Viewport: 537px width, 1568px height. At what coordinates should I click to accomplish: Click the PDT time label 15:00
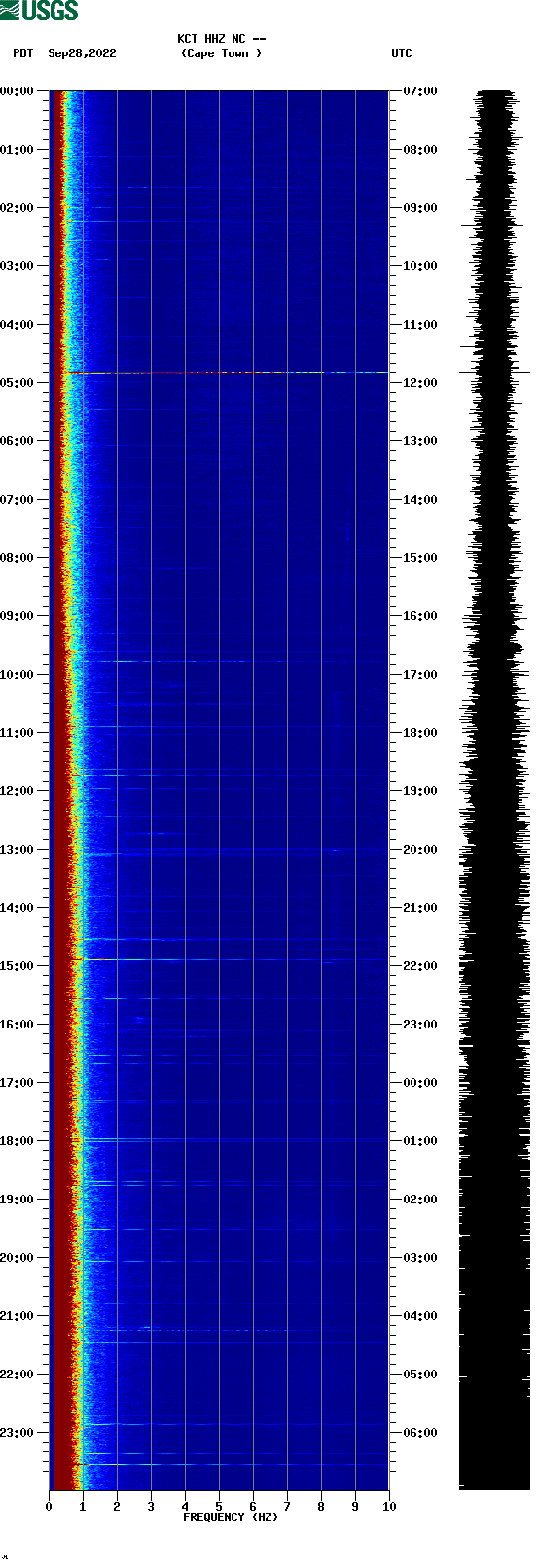click(17, 966)
